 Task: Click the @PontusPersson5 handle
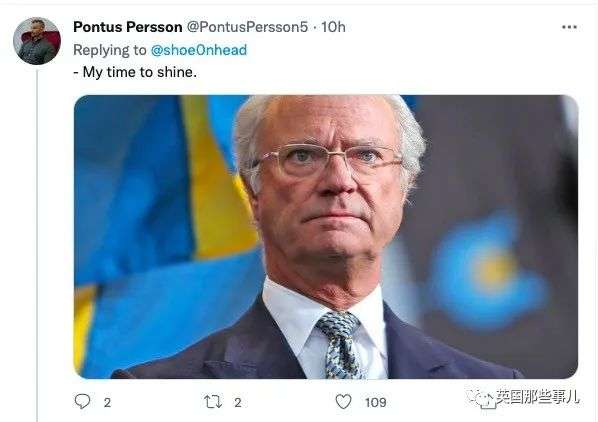(x=247, y=27)
